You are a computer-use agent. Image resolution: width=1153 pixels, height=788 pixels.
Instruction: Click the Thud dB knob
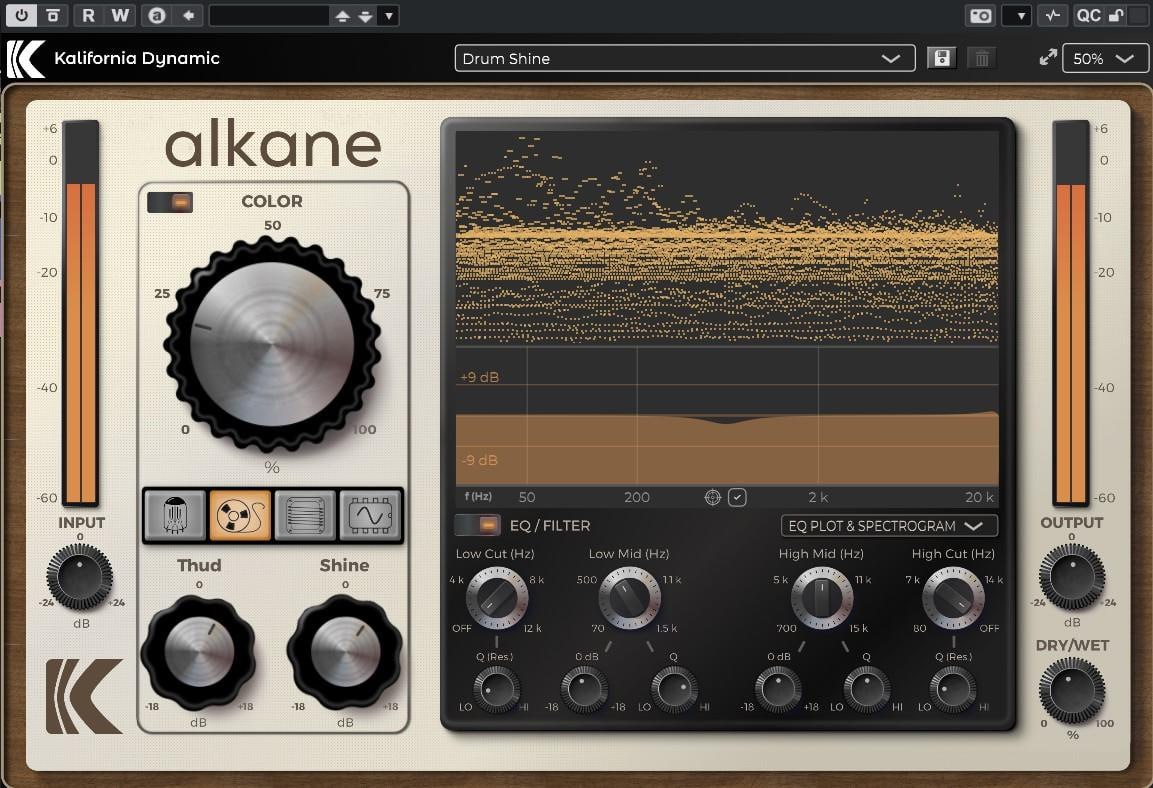coord(199,652)
